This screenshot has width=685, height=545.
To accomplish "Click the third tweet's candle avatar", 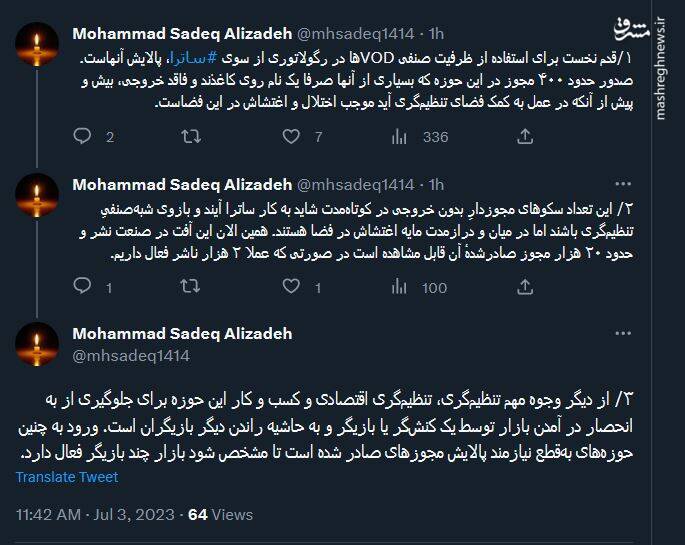I will (39, 345).
